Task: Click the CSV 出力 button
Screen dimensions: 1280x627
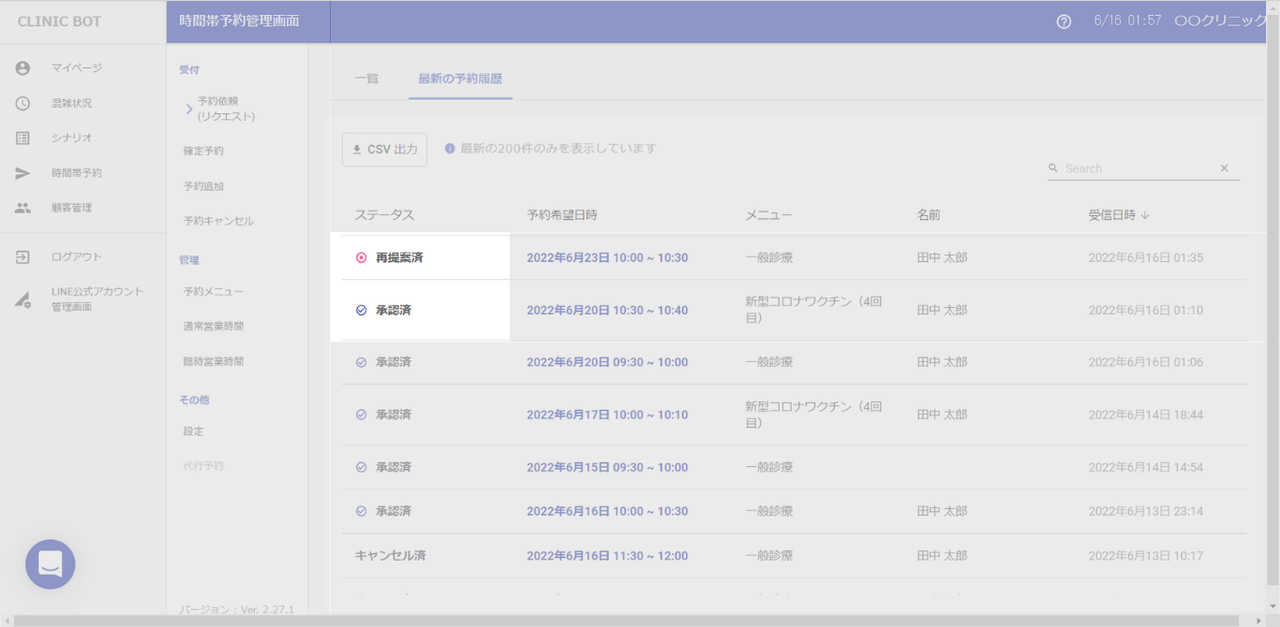Action: pos(385,149)
